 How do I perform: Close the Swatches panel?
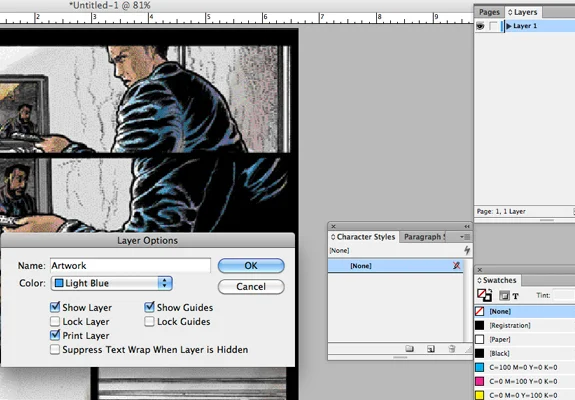click(x=480, y=269)
